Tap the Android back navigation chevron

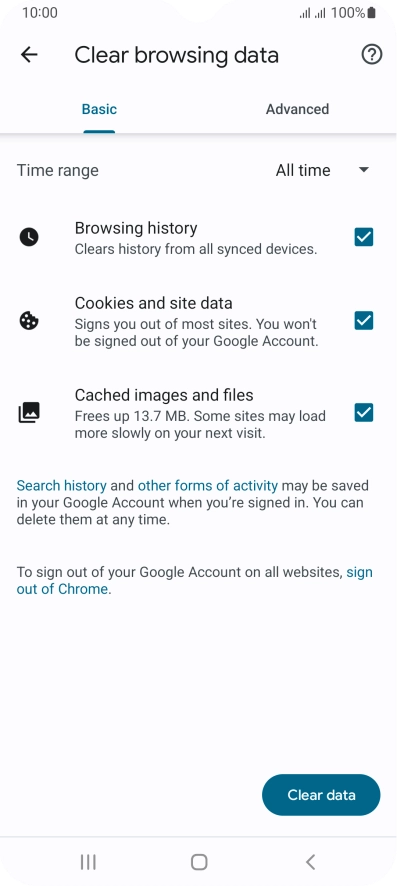310,862
